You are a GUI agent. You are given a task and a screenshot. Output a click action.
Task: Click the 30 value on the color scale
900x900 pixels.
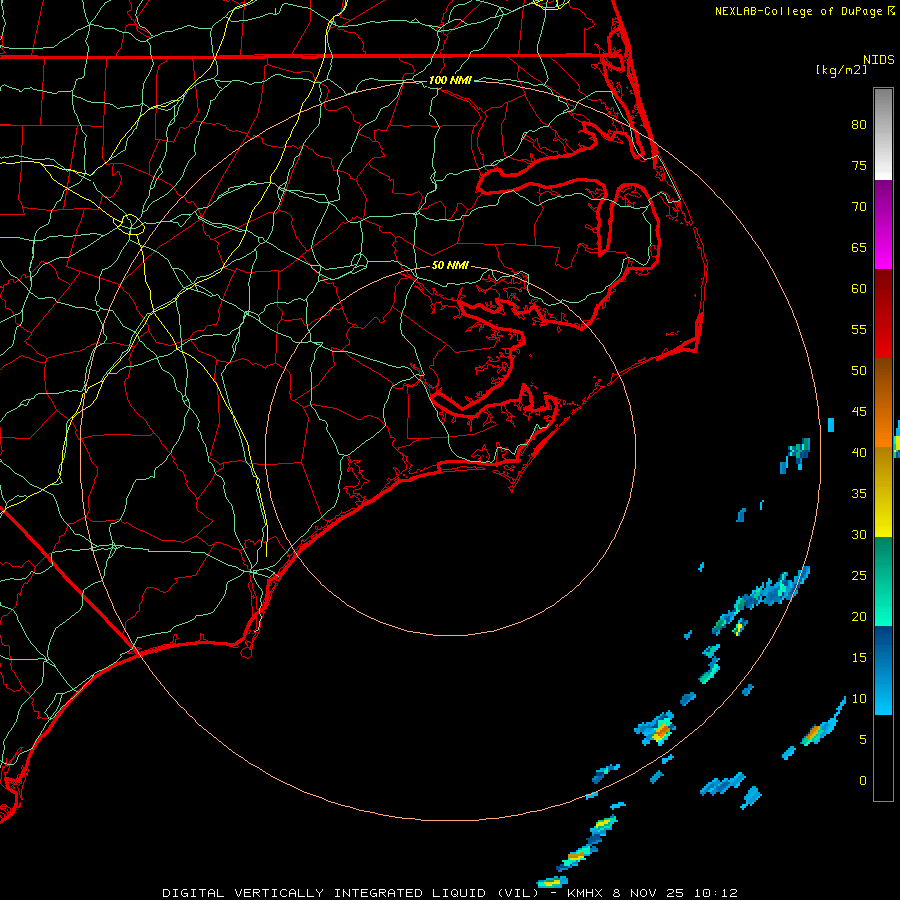(859, 535)
